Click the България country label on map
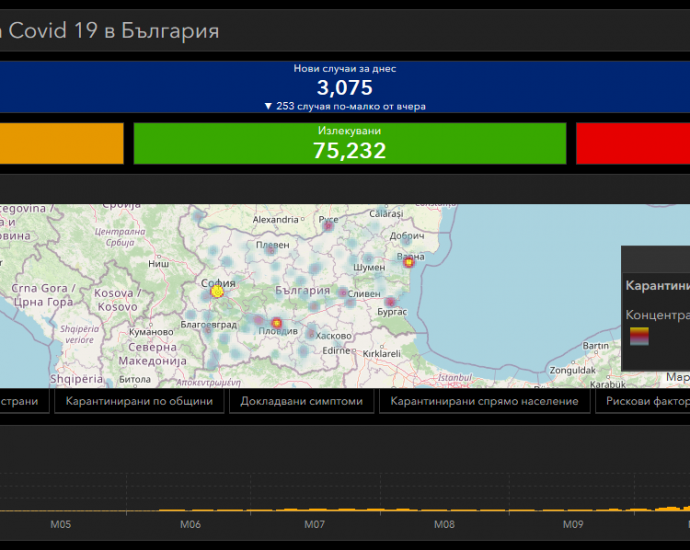The width and height of the screenshot is (690, 550). tap(302, 290)
